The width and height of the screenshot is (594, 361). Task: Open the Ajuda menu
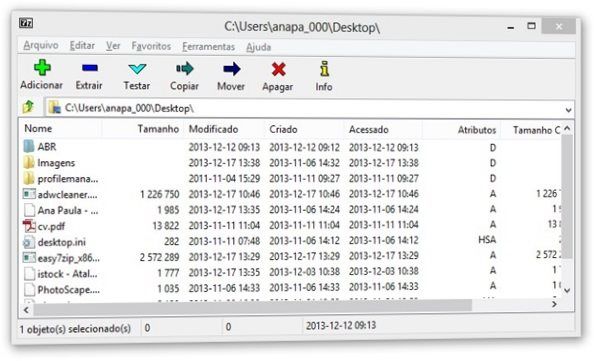click(258, 47)
